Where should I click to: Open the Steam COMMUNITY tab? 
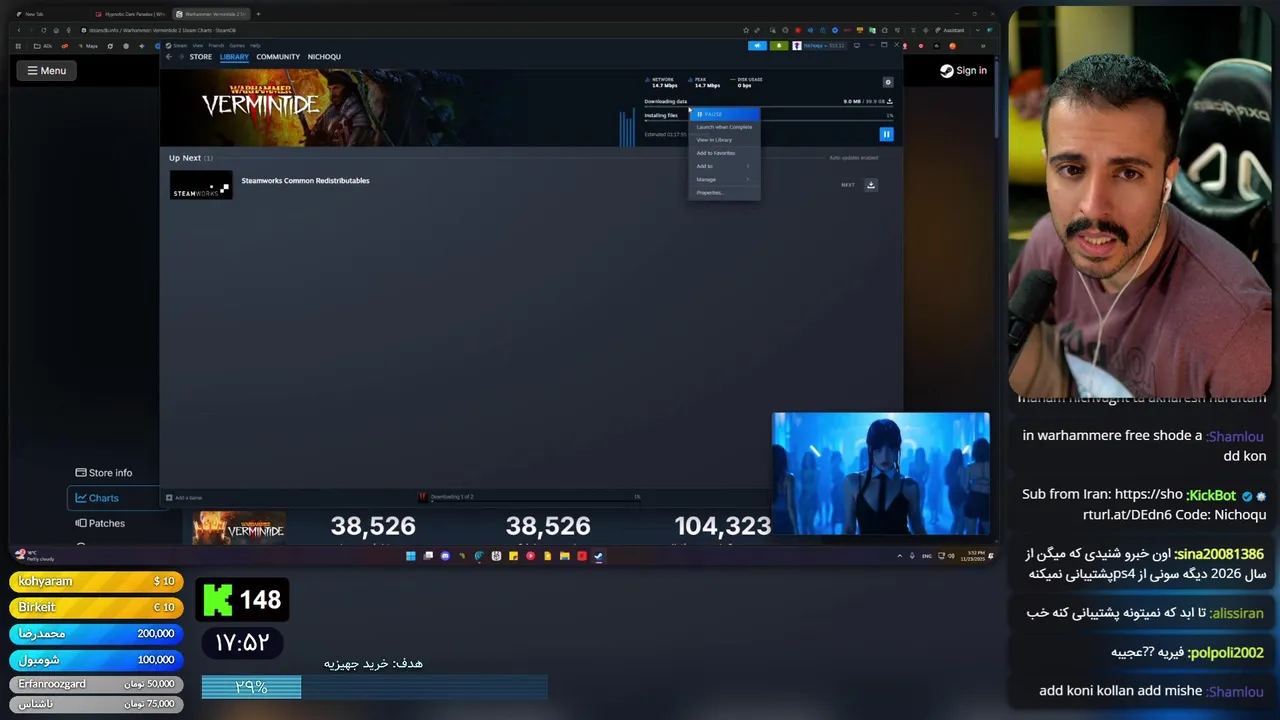(x=278, y=57)
